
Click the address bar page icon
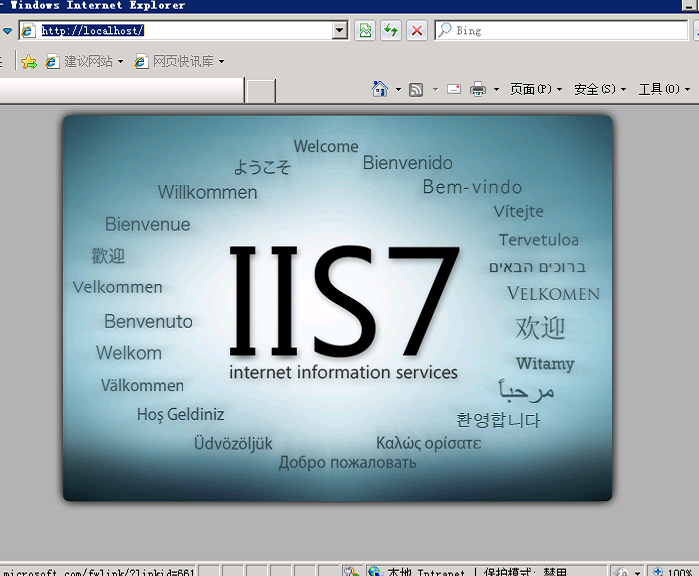[28, 30]
